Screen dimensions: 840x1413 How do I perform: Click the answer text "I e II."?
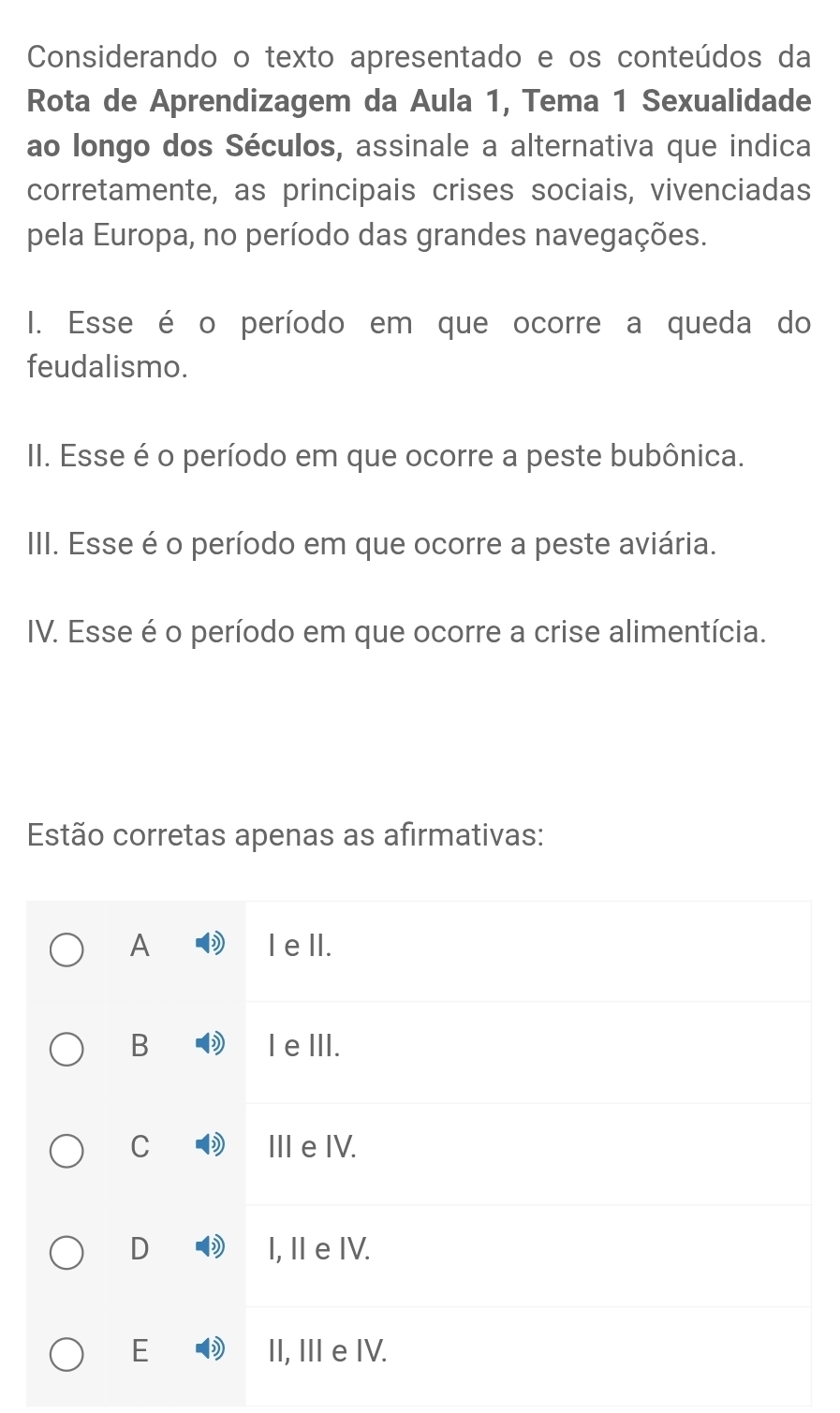(x=300, y=946)
